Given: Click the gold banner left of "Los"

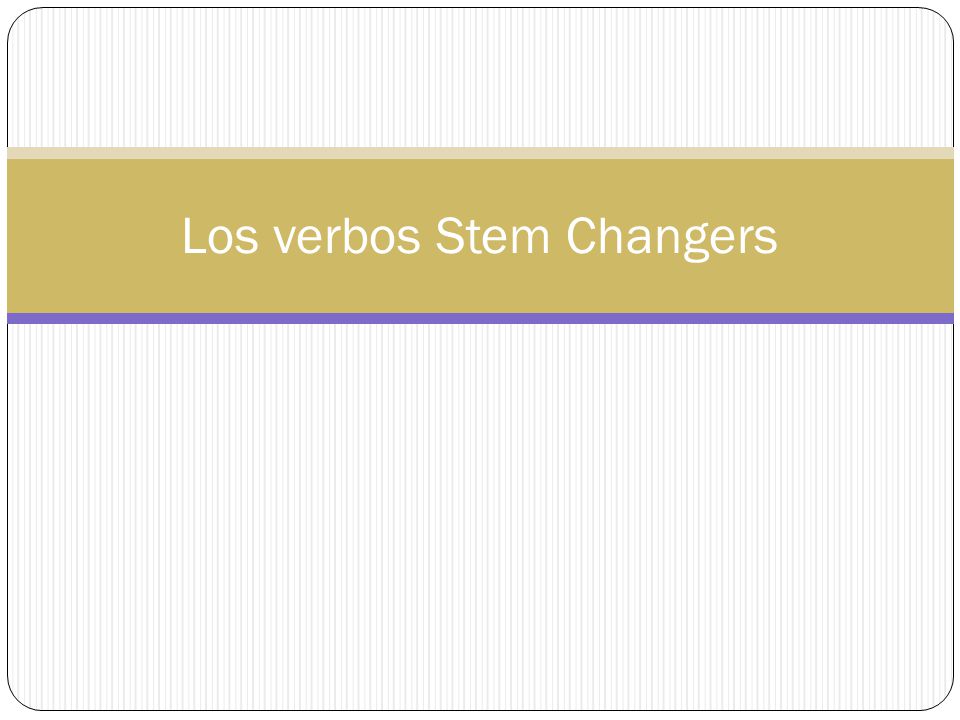Looking at the screenshot, I should (x=92, y=236).
